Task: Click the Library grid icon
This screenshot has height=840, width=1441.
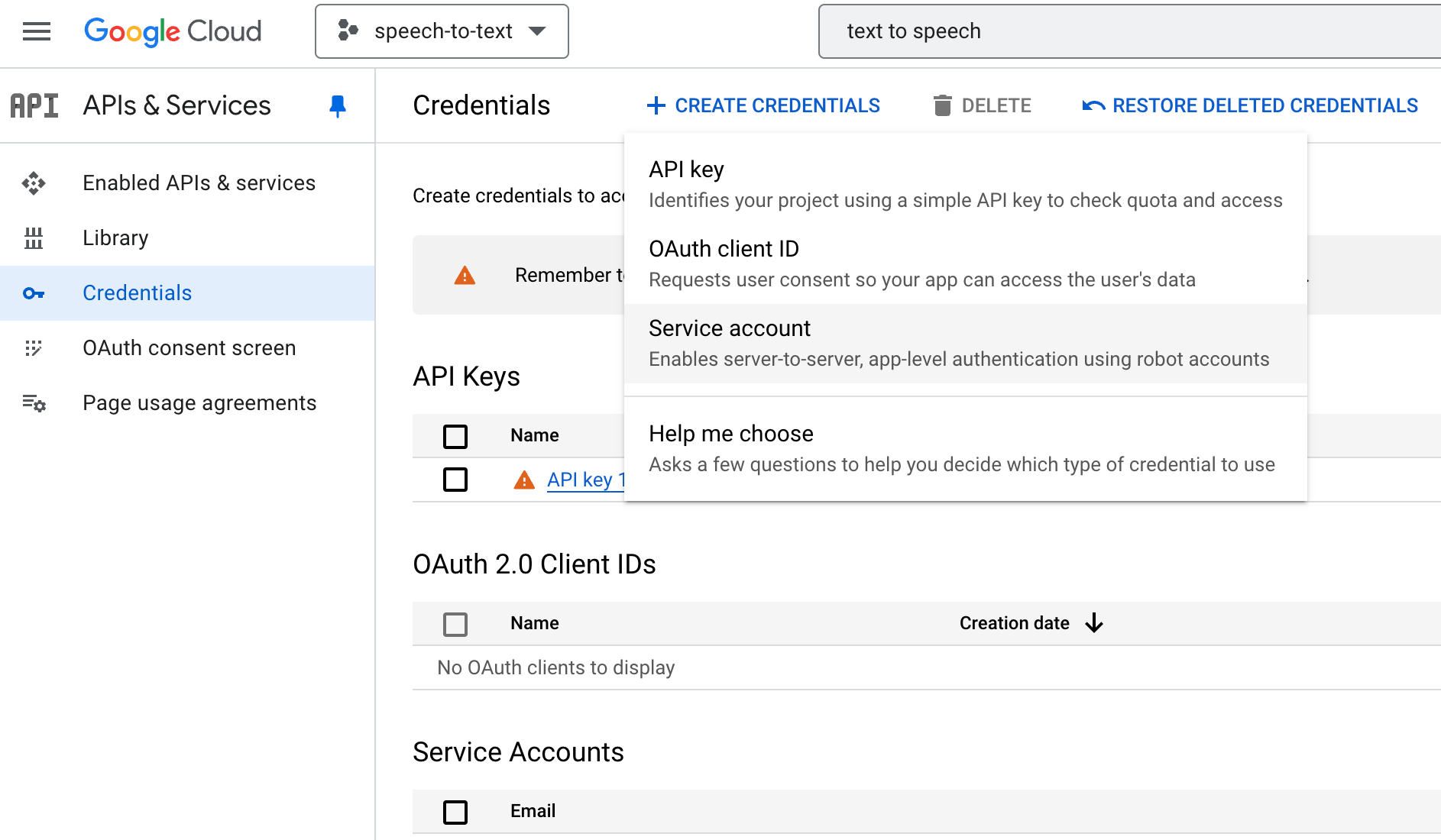Action: coord(34,238)
